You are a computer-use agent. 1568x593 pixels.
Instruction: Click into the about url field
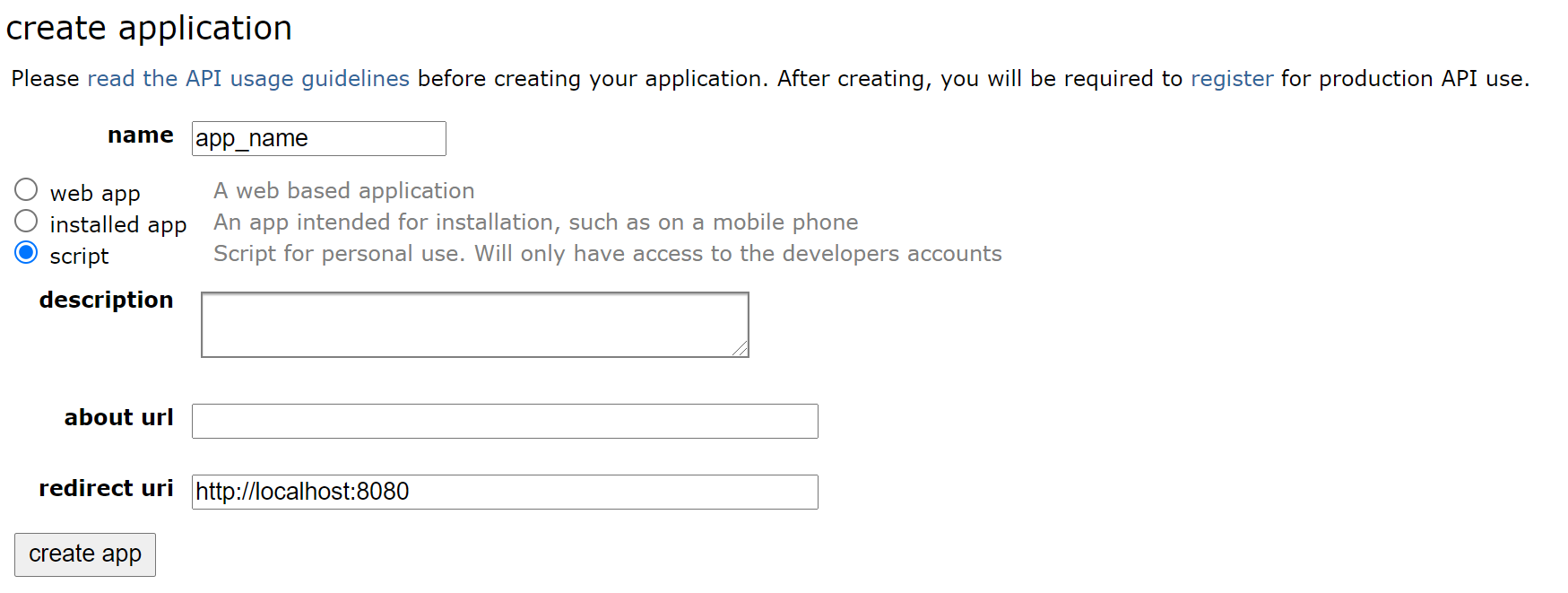click(x=504, y=421)
